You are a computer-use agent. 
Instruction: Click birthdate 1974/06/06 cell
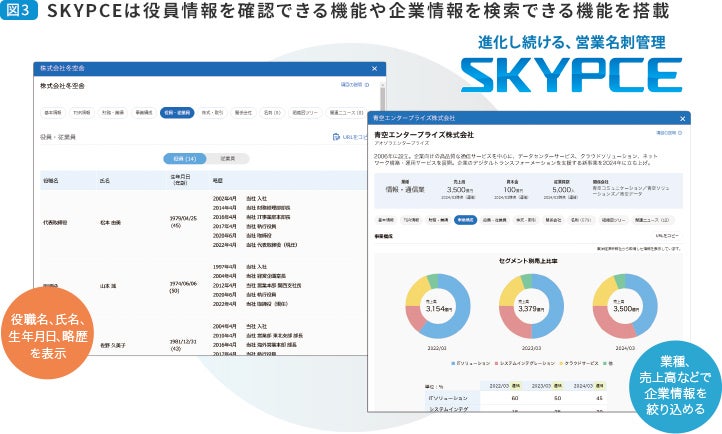coord(183,287)
